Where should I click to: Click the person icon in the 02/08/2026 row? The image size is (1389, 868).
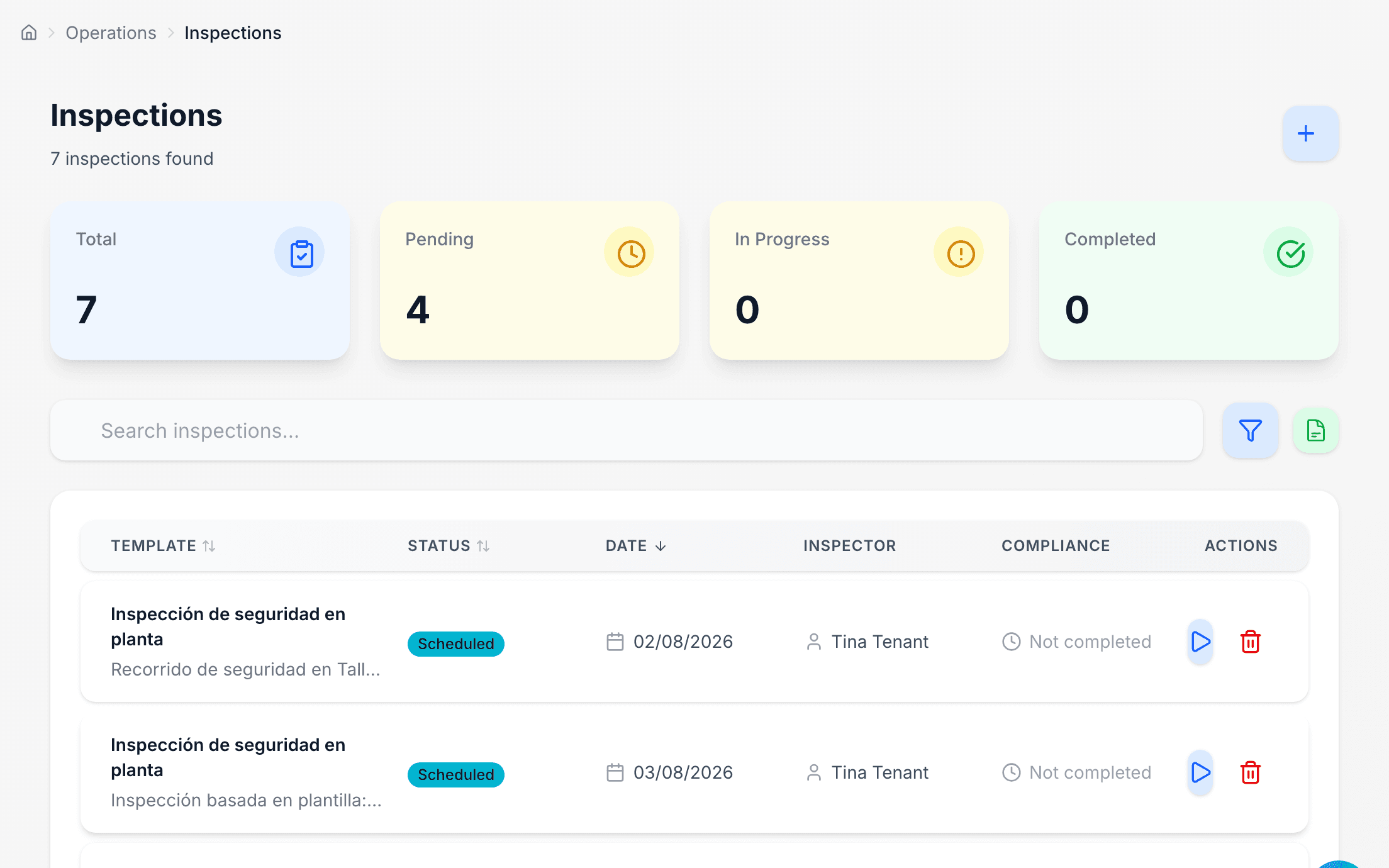pos(814,642)
